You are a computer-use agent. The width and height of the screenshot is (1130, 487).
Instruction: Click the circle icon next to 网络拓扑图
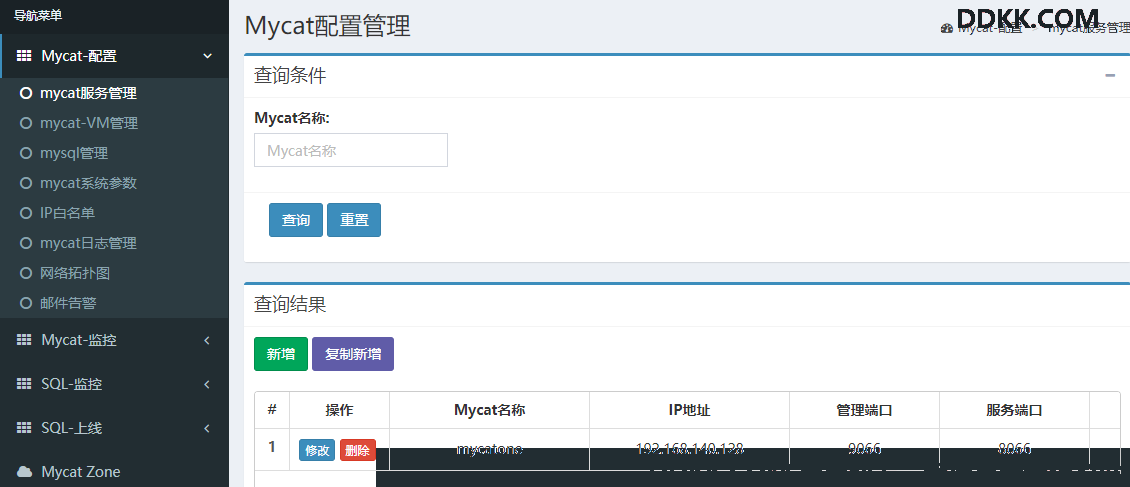(x=26, y=274)
